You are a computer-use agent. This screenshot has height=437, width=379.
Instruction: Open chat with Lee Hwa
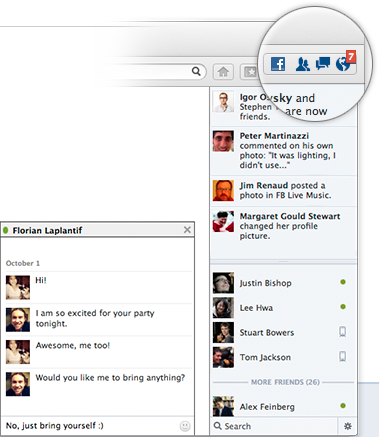[283, 307]
